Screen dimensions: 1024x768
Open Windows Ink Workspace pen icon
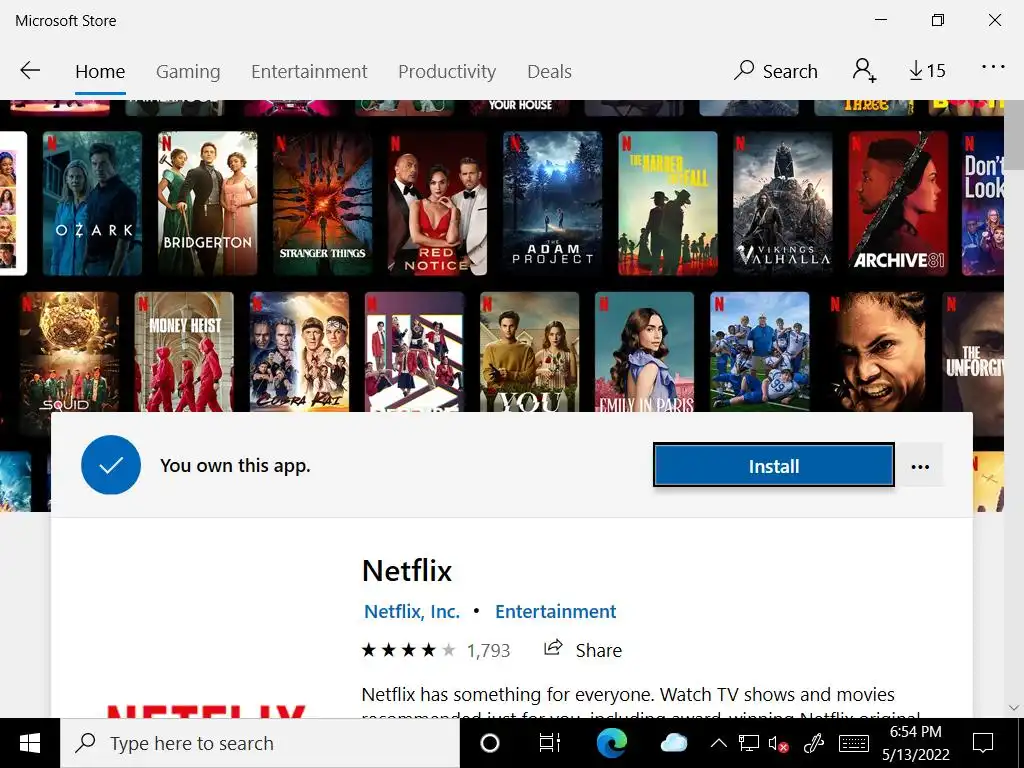(814, 743)
